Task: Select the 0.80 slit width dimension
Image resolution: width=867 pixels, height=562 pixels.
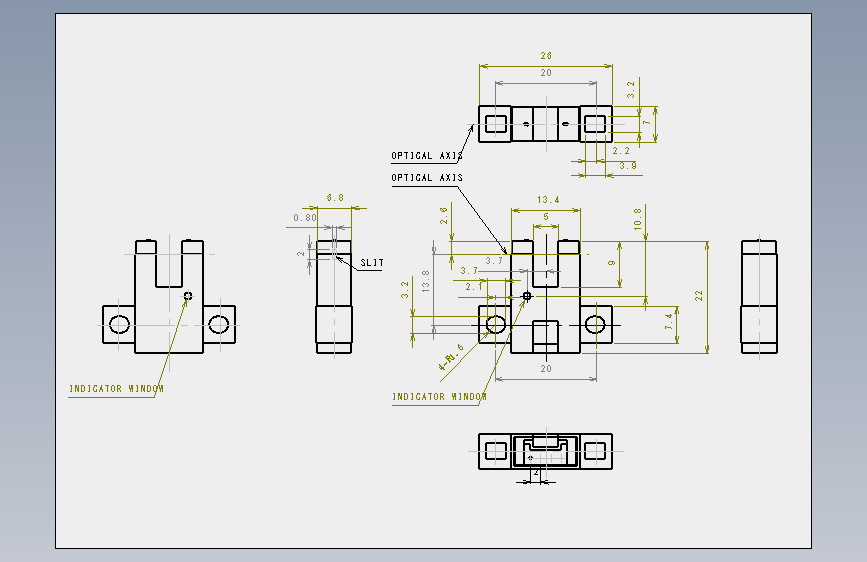Action: point(305,217)
